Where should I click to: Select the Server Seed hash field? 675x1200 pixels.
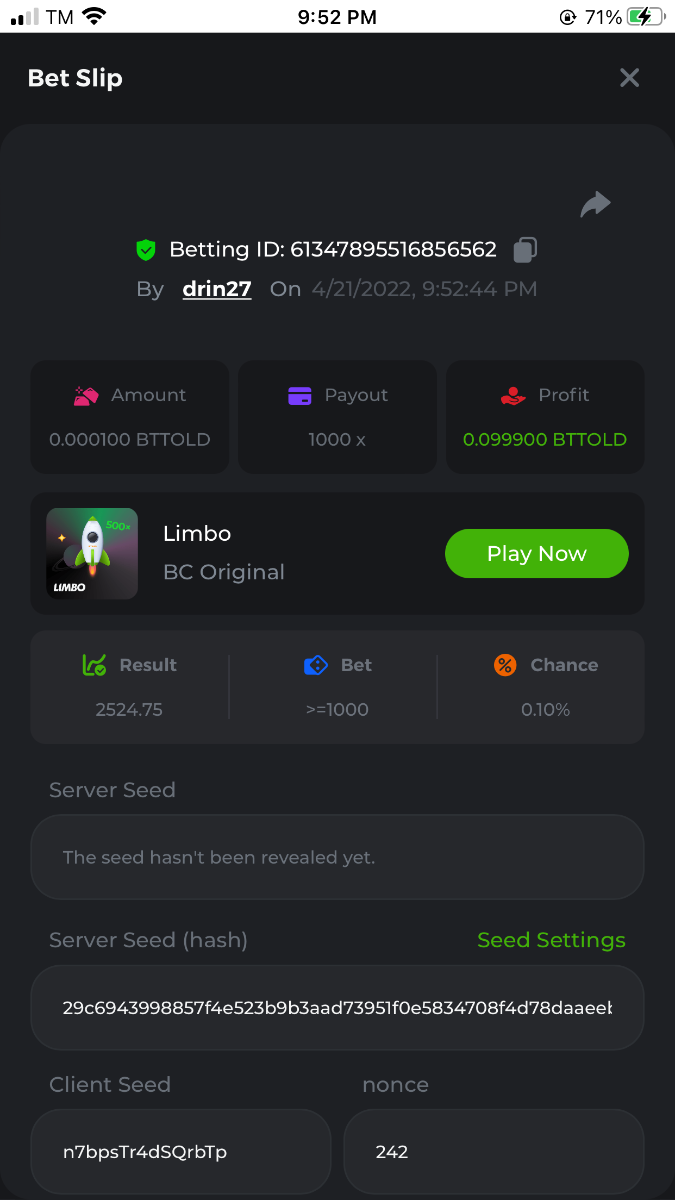point(337,1007)
